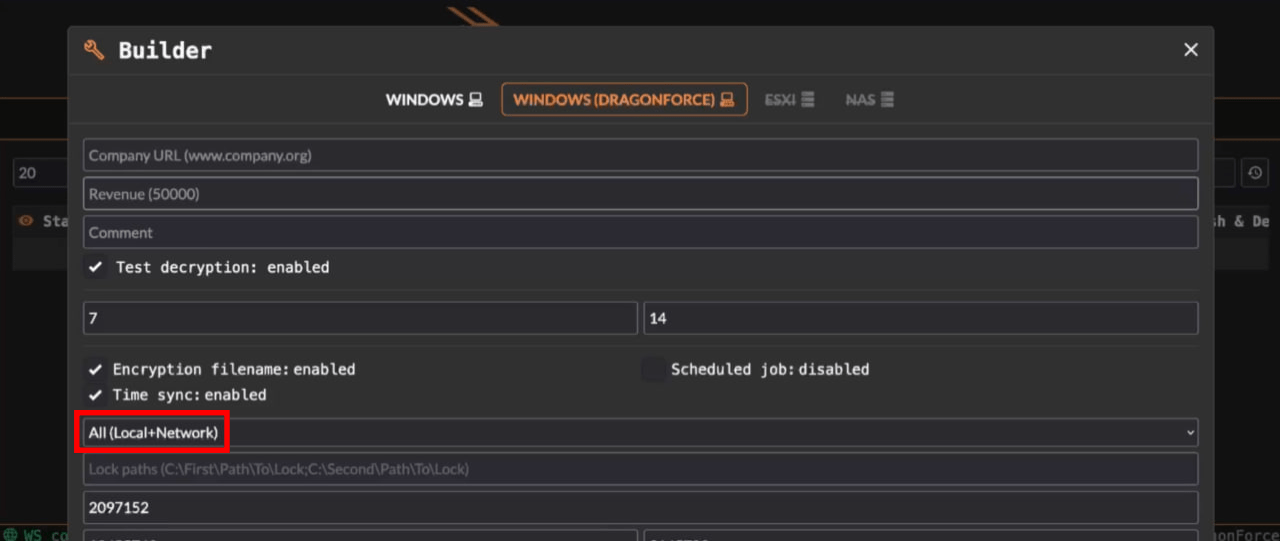Click the 'Encryption filename: enabled' label
The image size is (1280, 541).
[x=234, y=370]
